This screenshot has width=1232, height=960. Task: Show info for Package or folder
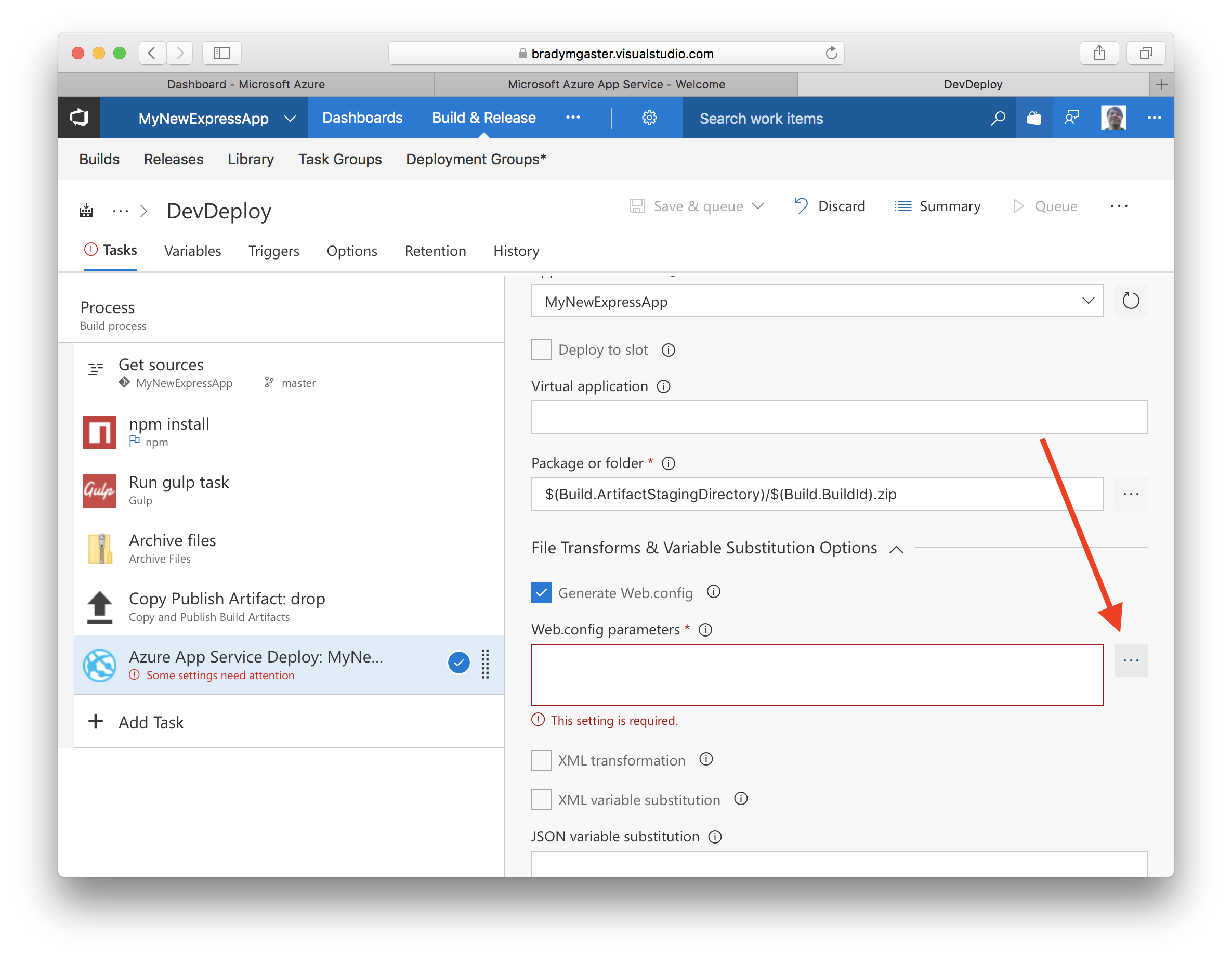coord(668,463)
